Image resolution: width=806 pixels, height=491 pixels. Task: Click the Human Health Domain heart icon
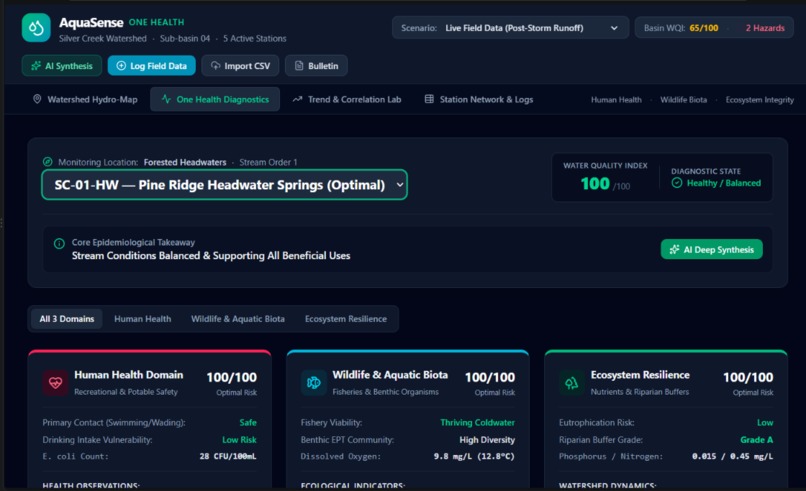pos(56,383)
